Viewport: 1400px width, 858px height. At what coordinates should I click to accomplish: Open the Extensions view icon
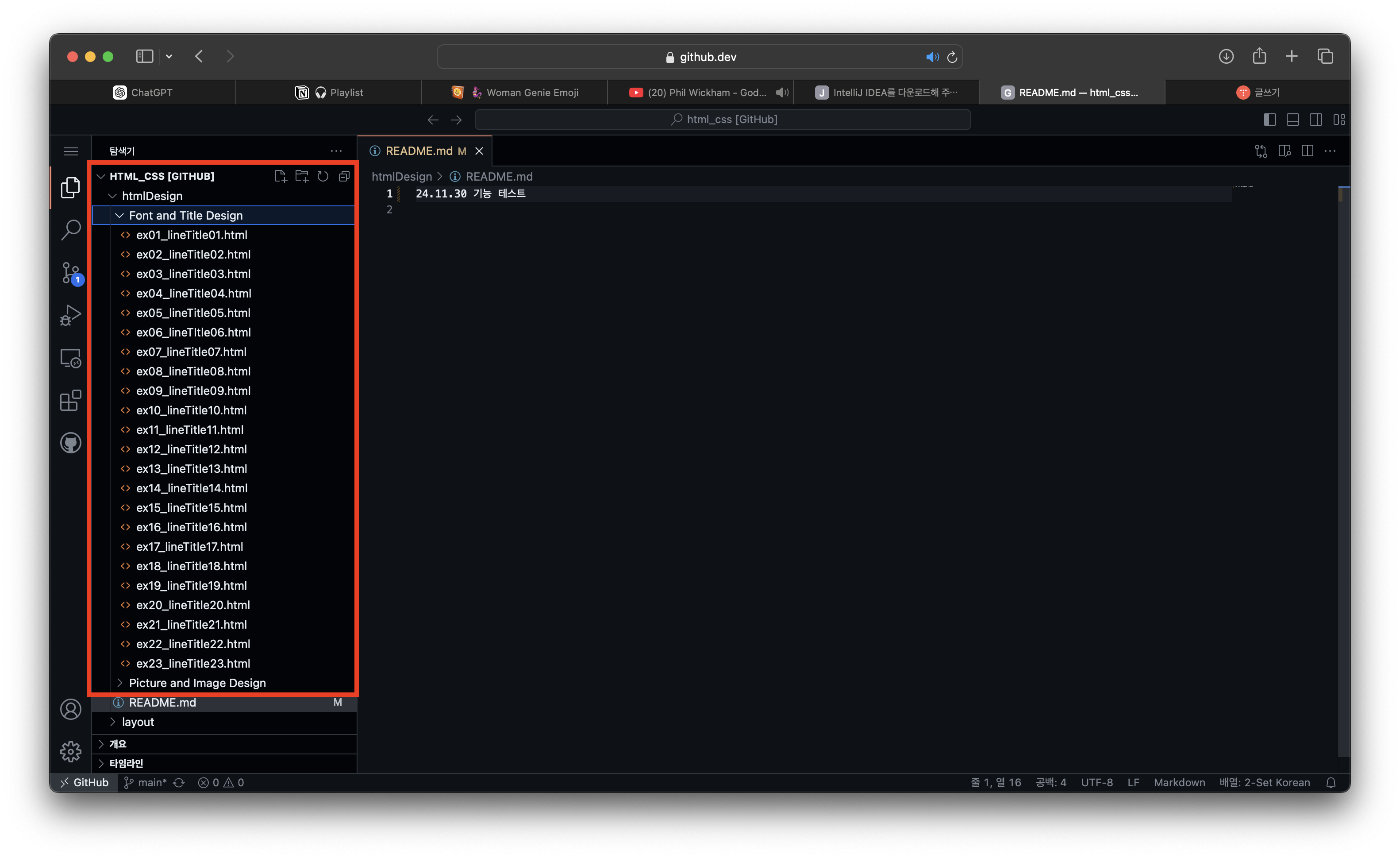70,401
